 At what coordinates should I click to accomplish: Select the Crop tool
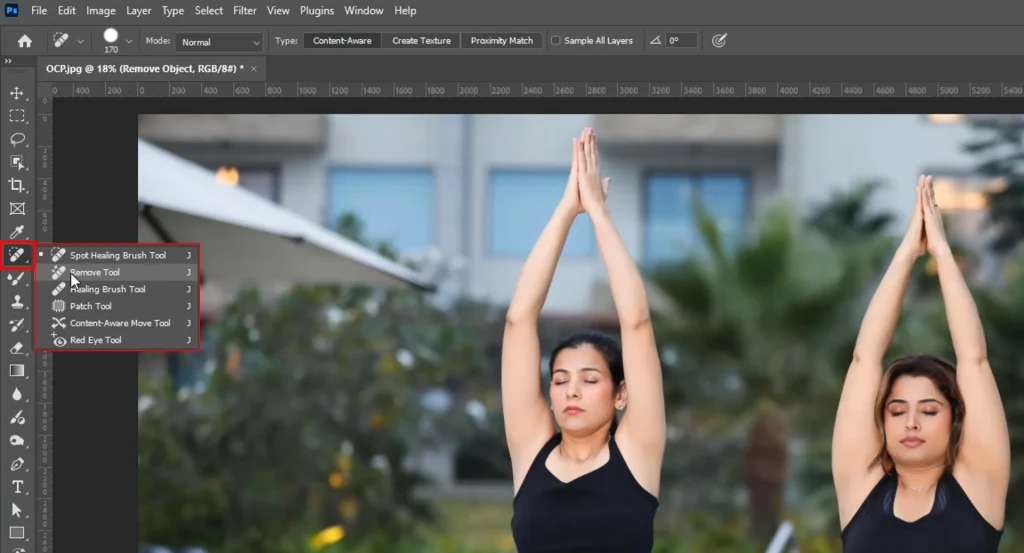pos(17,185)
